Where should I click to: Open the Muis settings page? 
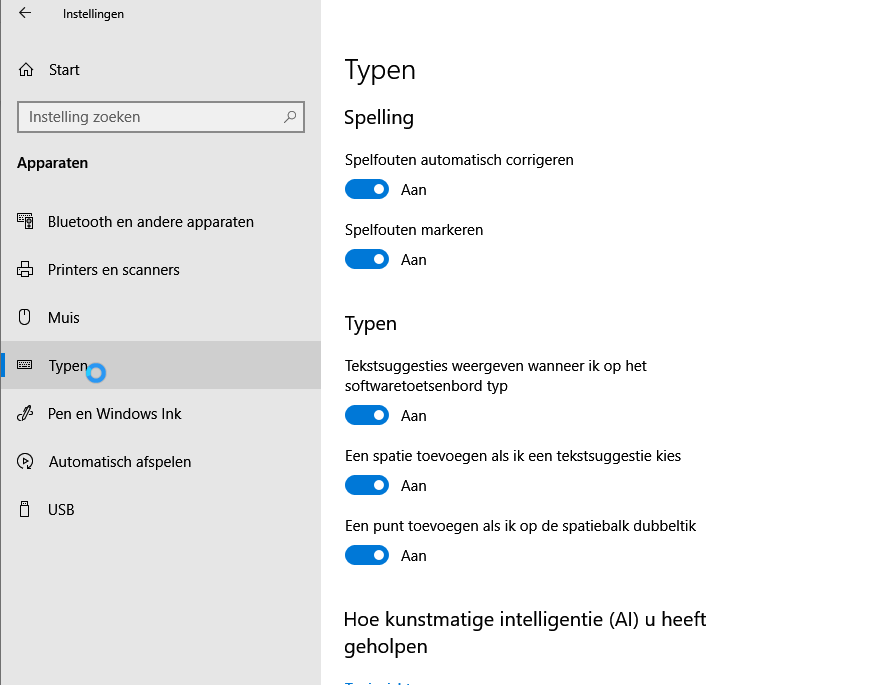tap(64, 318)
